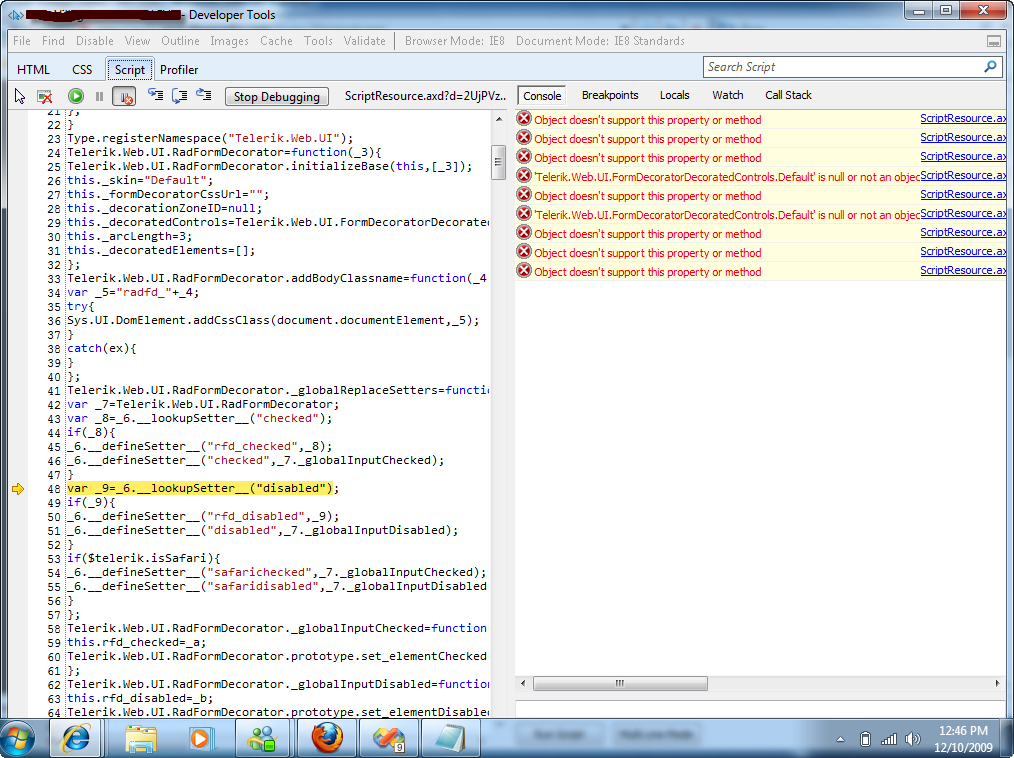The width and height of the screenshot is (1014, 758).
Task: Open the Document Mode: IE8 Standards menu
Action: (x=600, y=41)
